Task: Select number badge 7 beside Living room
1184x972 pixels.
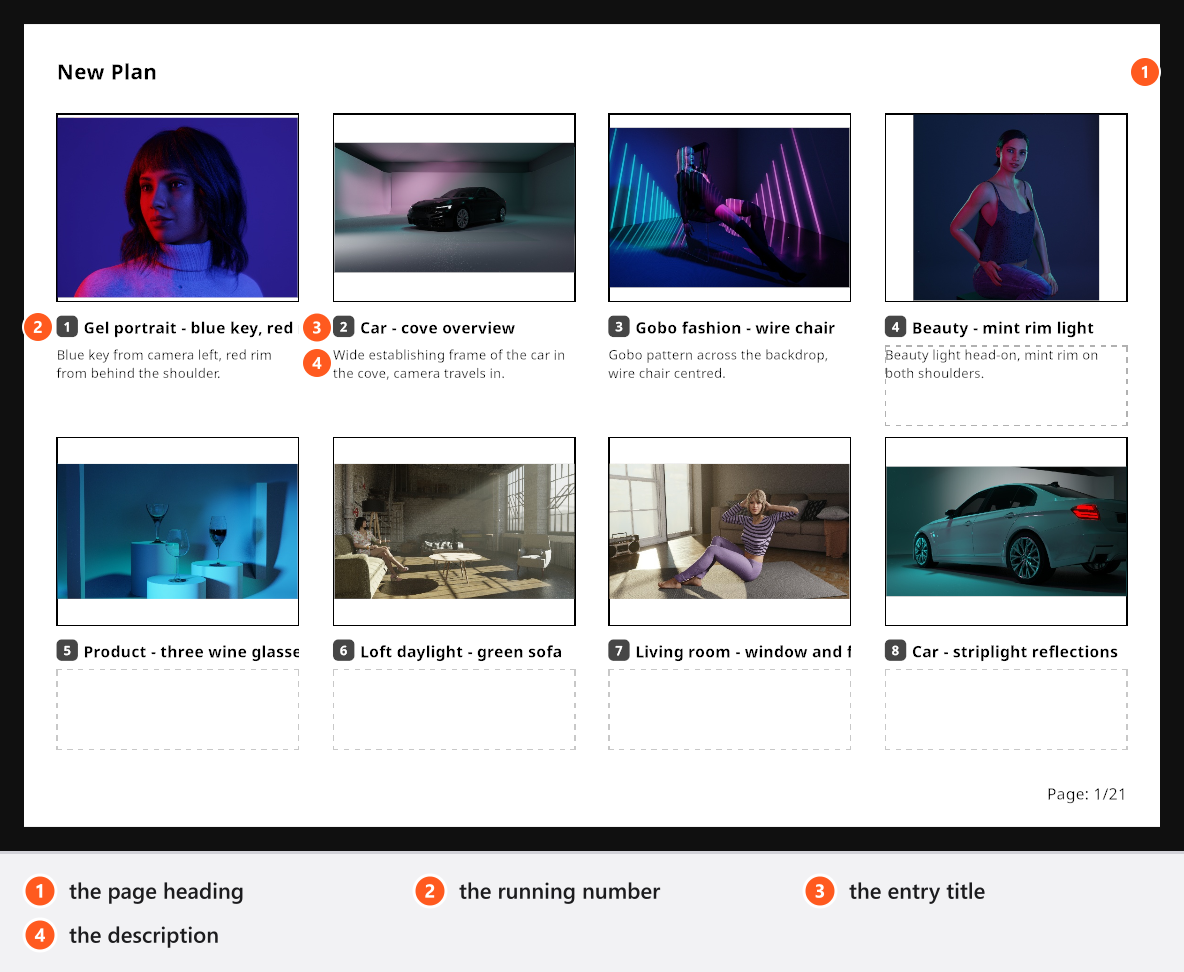Action: (619, 651)
